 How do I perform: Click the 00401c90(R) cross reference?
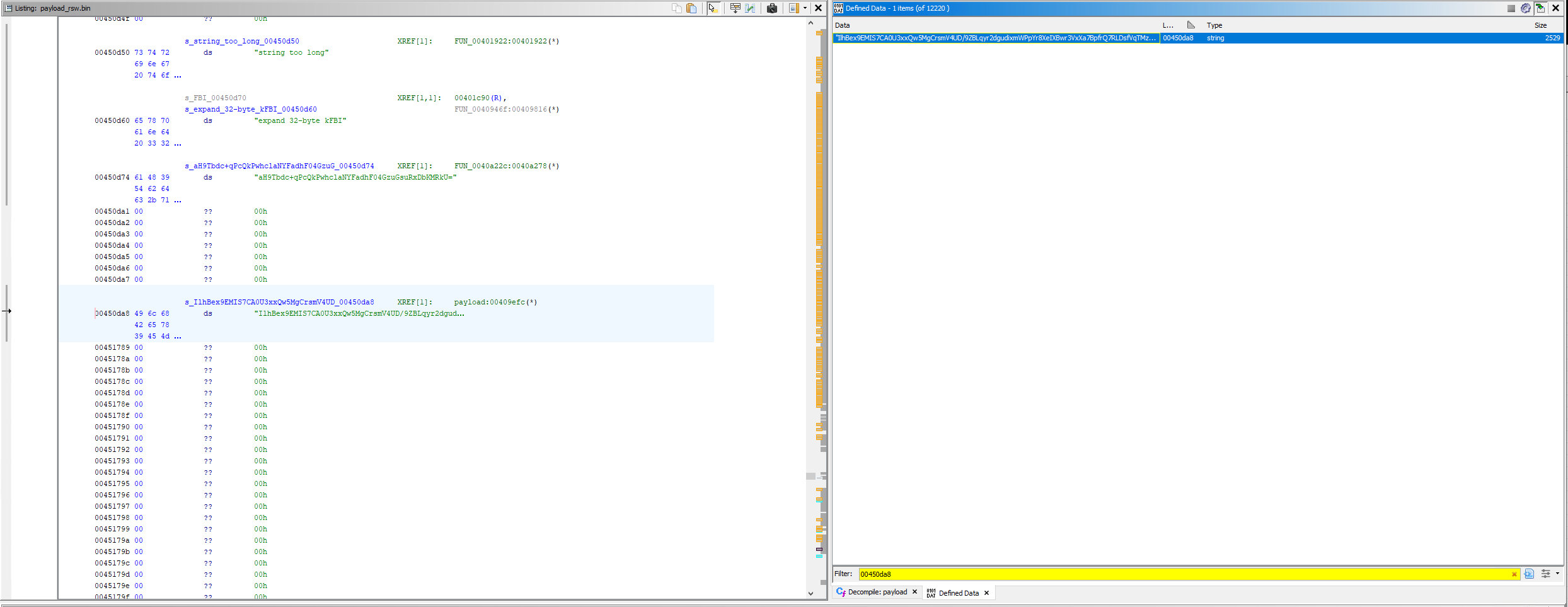click(x=480, y=98)
